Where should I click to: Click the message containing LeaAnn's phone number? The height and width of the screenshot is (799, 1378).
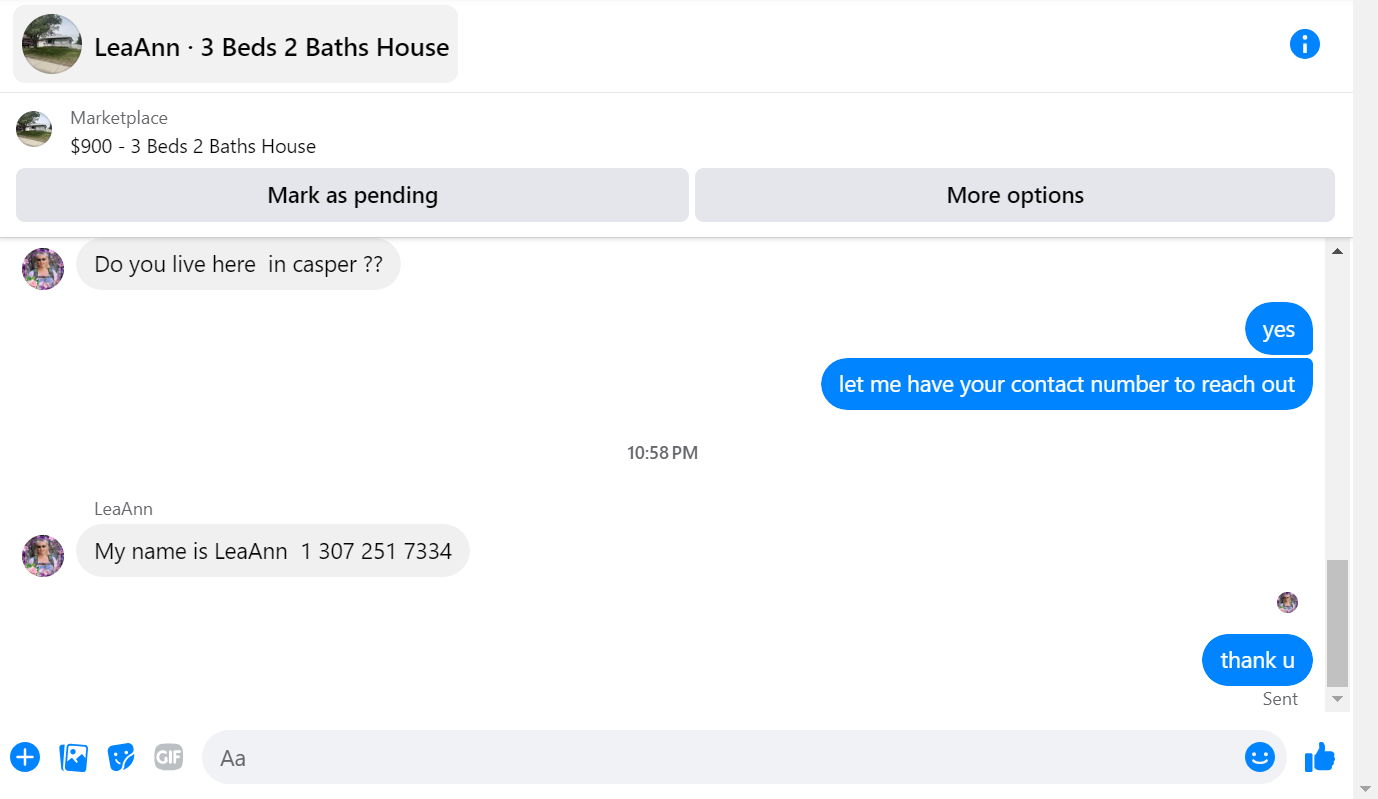(x=273, y=551)
